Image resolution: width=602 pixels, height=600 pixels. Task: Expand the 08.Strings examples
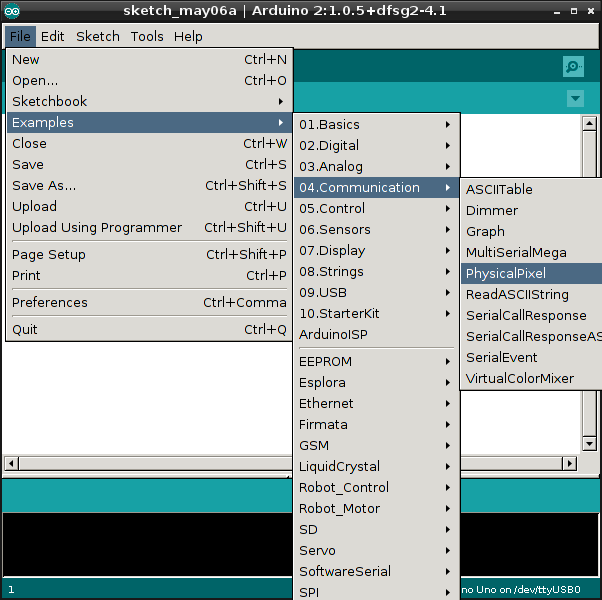[376, 271]
